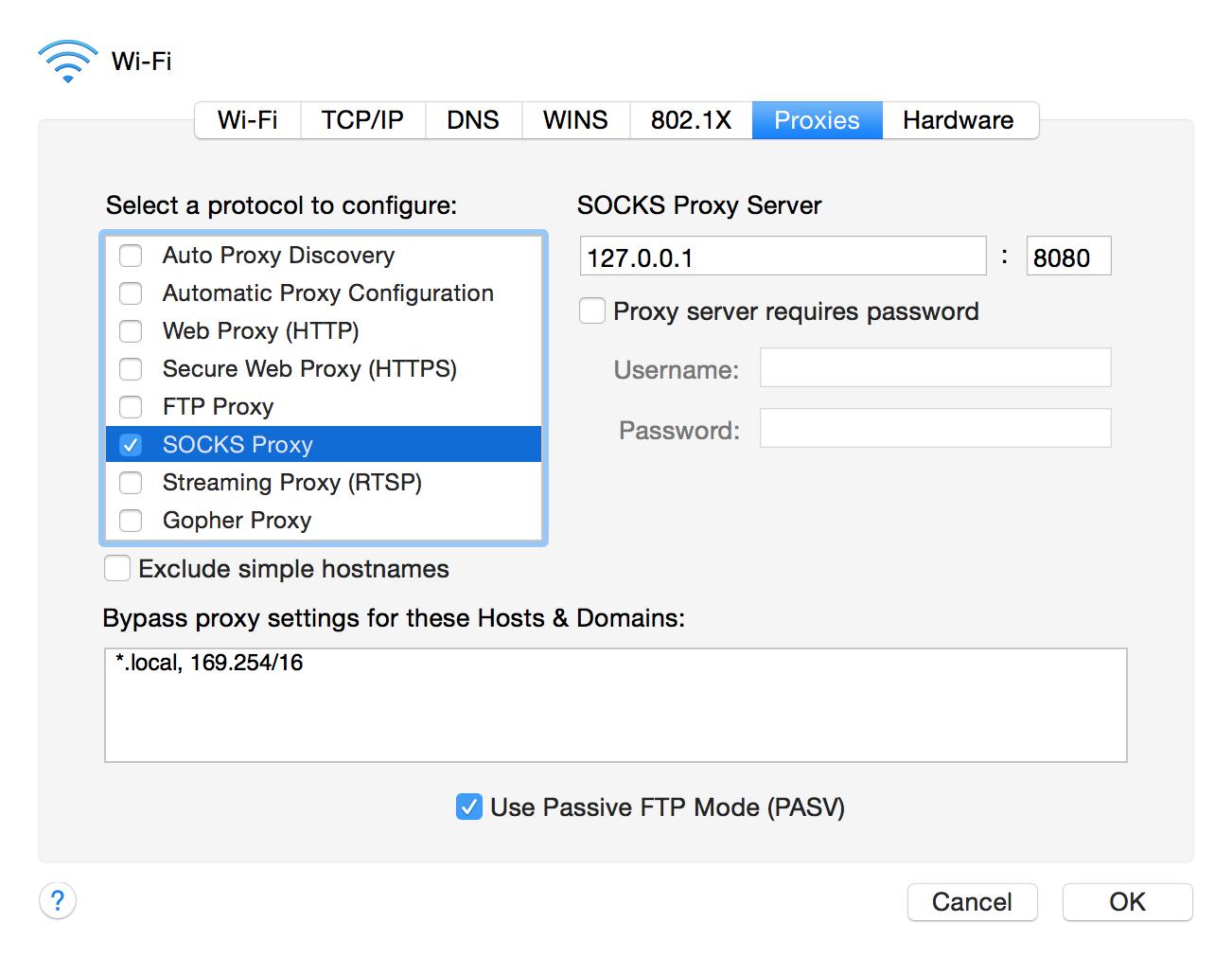The height and width of the screenshot is (958, 1232).
Task: Go to the 802.1X tab
Action: 691,120
